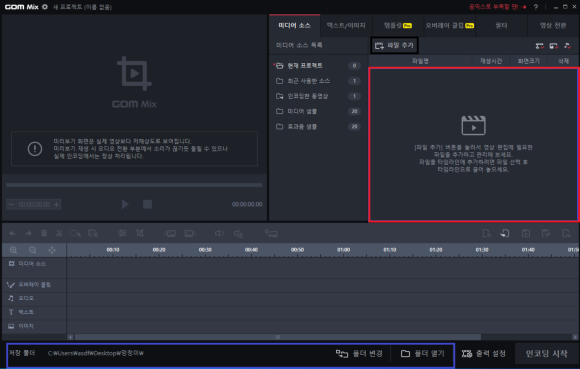
Task: Play the preview video
Action: point(125,204)
